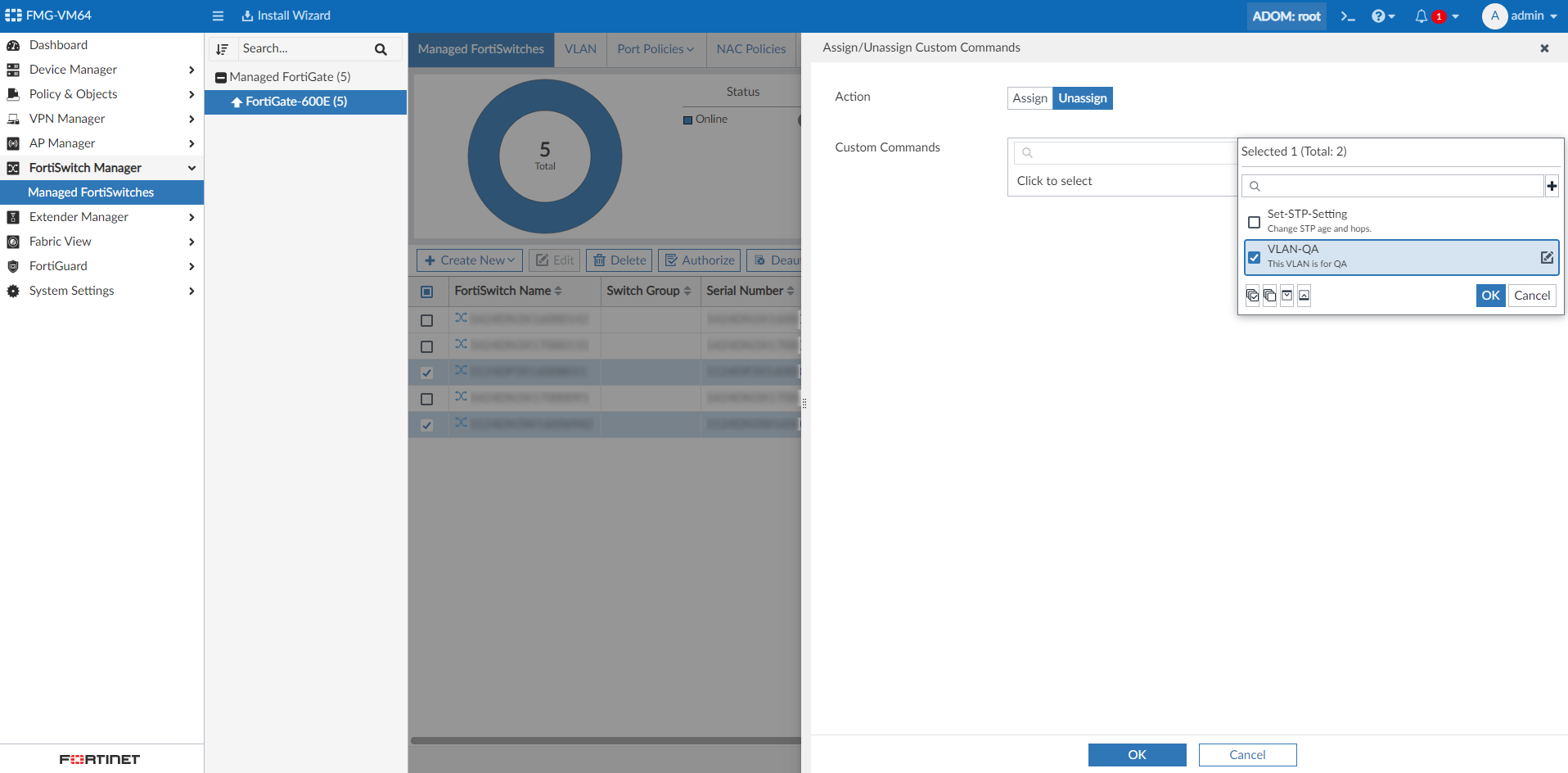Select the Unassign action
The height and width of the screenshot is (773, 1568).
coord(1082,98)
